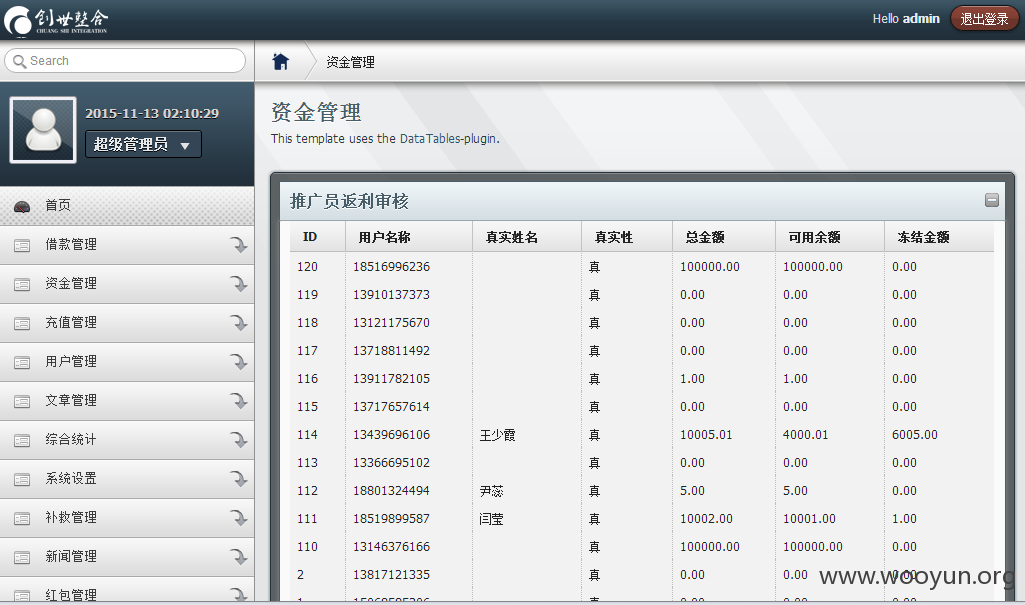Click the list icon beside 用户管理
Viewport: 1025px width, 605px height.
[22, 363]
